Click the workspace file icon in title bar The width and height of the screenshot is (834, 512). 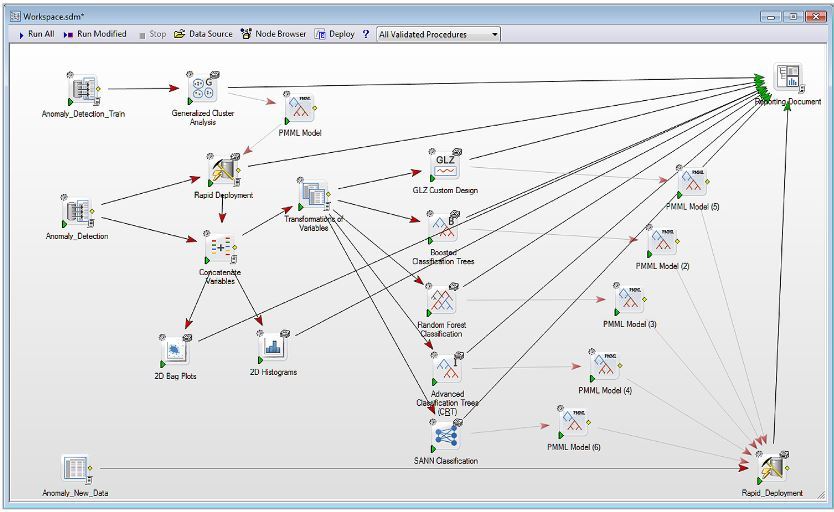click(15, 16)
